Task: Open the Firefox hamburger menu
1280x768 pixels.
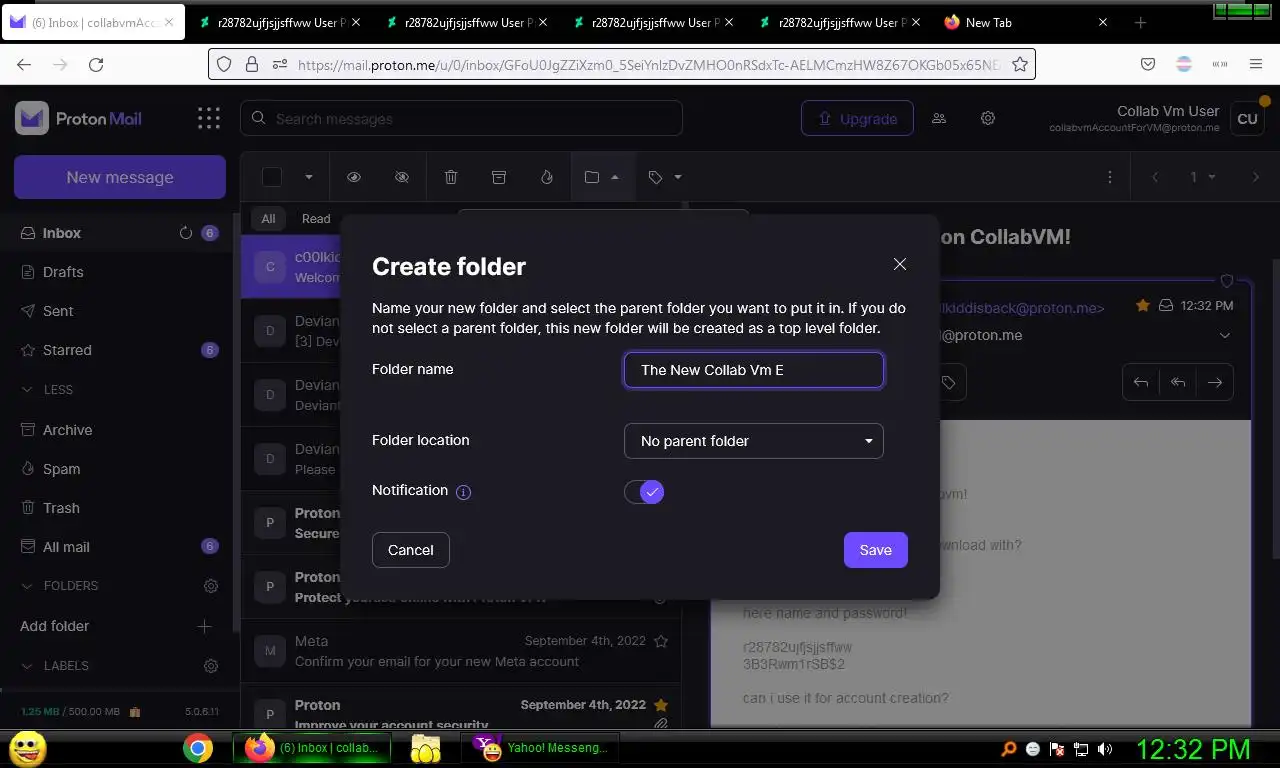Action: (x=1256, y=64)
